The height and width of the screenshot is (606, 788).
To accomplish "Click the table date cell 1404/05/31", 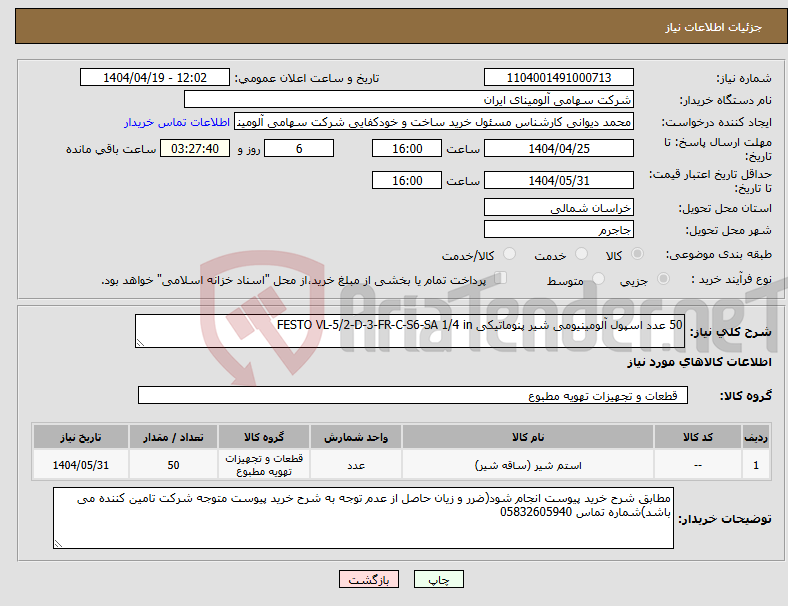I will (x=81, y=465).
